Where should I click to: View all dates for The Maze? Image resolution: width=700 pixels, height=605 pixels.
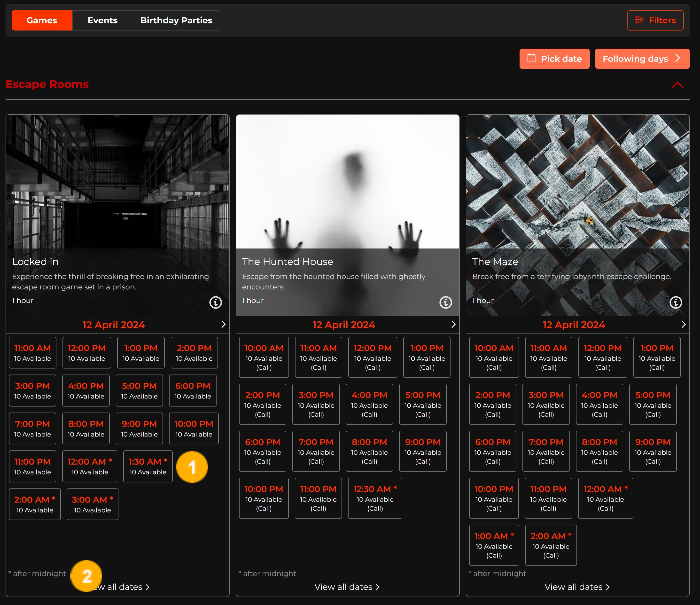tap(577, 587)
